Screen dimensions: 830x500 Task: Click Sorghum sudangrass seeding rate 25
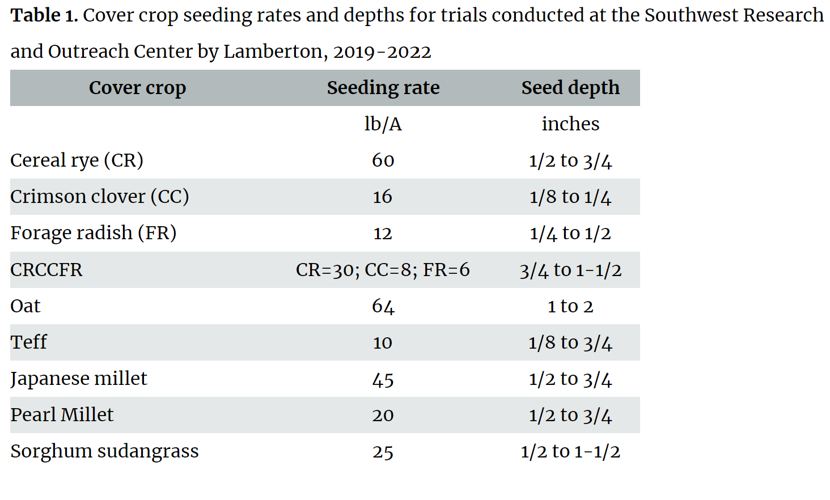[383, 452]
